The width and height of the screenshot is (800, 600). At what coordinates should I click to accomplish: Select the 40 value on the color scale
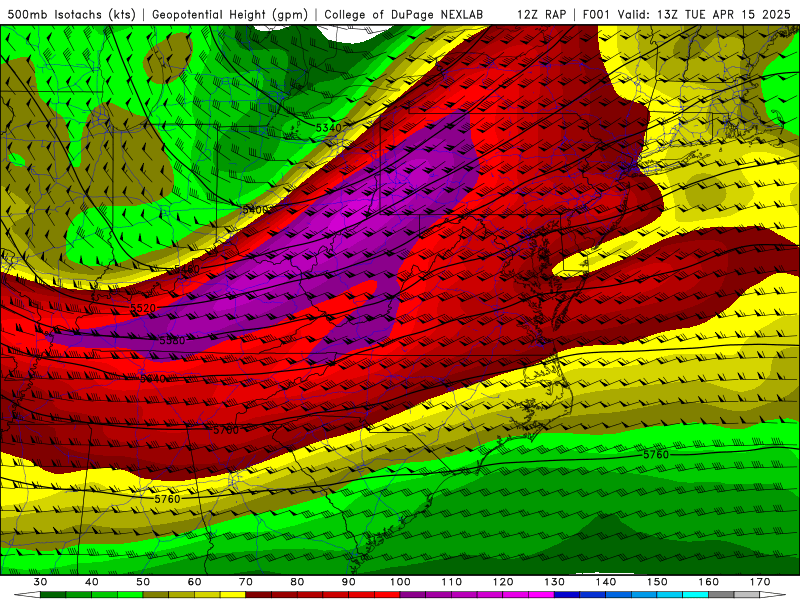point(92,582)
